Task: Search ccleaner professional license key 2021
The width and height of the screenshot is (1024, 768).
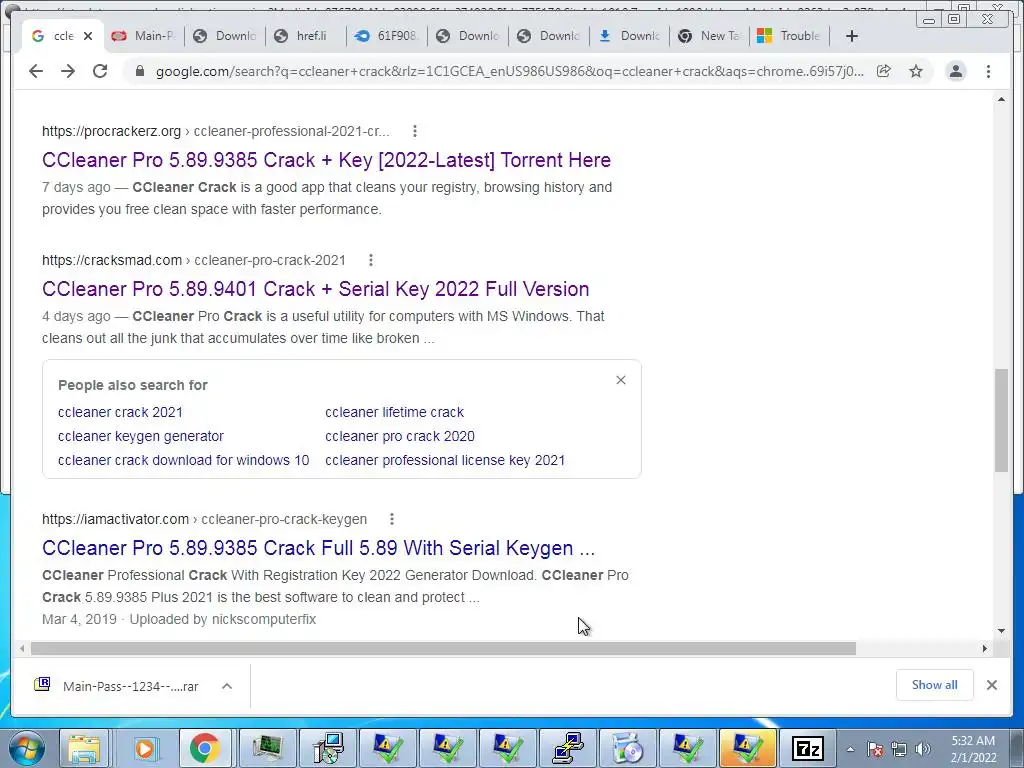Action: point(445,460)
